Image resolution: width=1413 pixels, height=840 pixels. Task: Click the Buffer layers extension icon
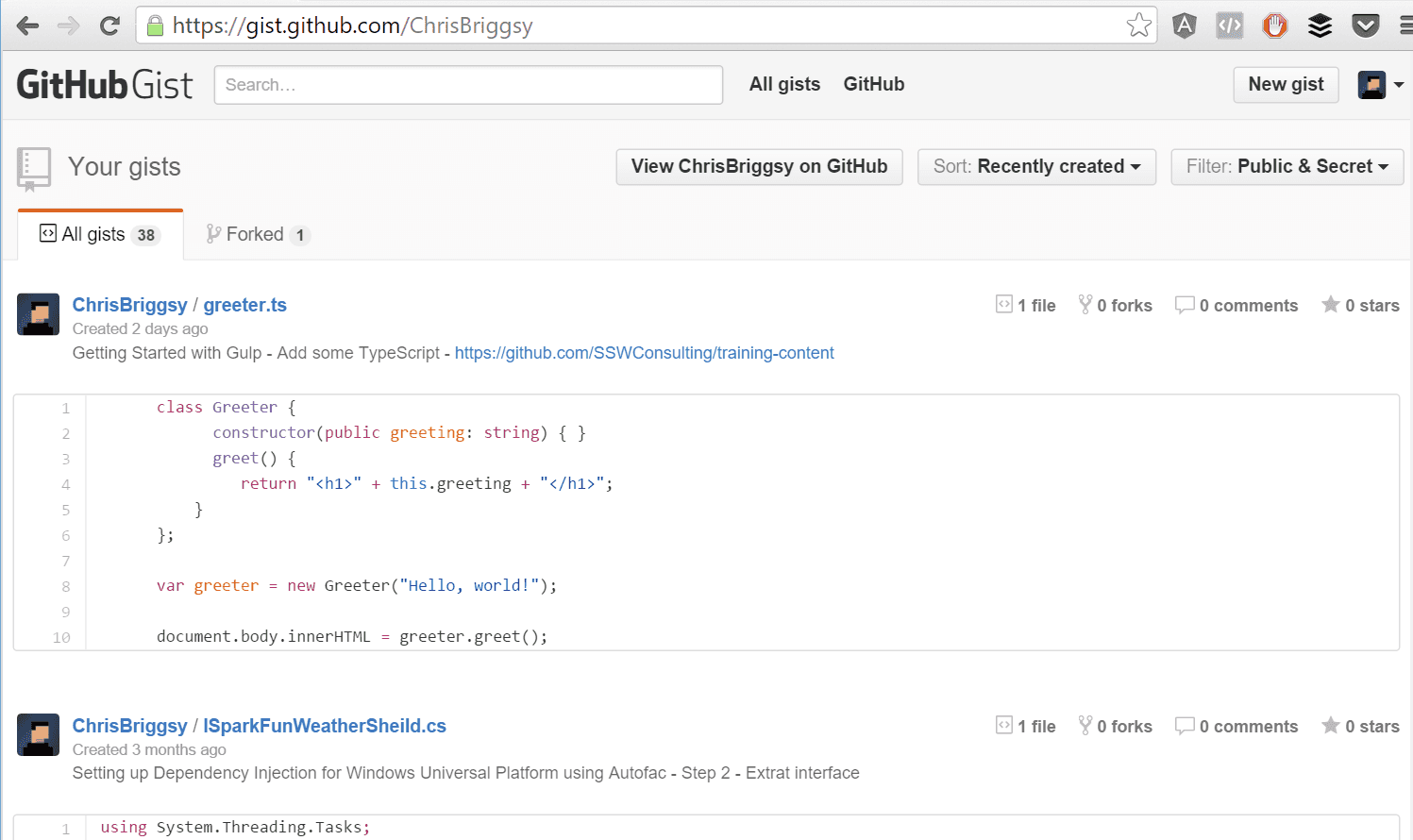click(x=1320, y=25)
